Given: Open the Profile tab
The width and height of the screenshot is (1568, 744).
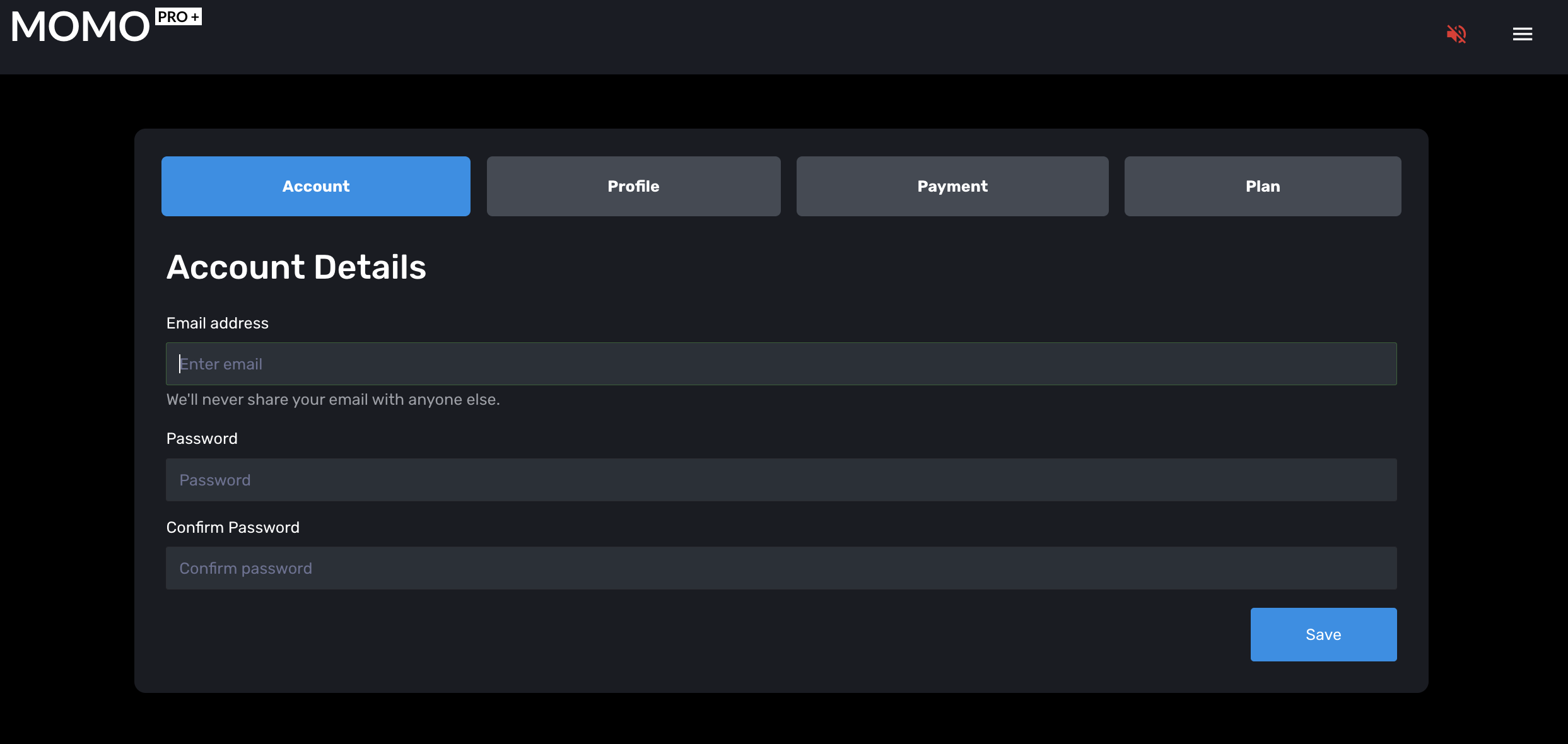Looking at the screenshot, I should click(x=633, y=187).
